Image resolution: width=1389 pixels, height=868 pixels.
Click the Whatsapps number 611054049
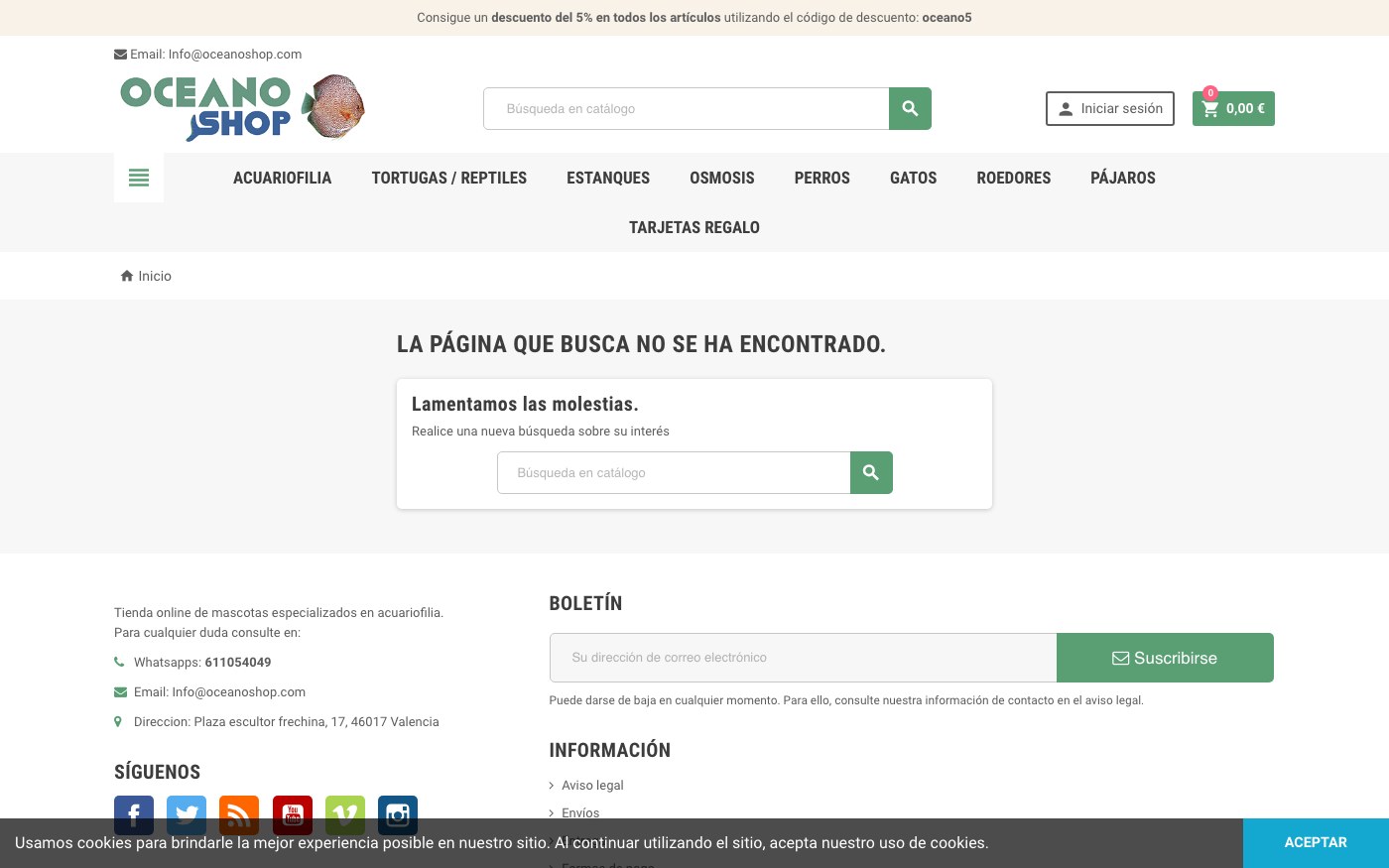click(x=238, y=663)
